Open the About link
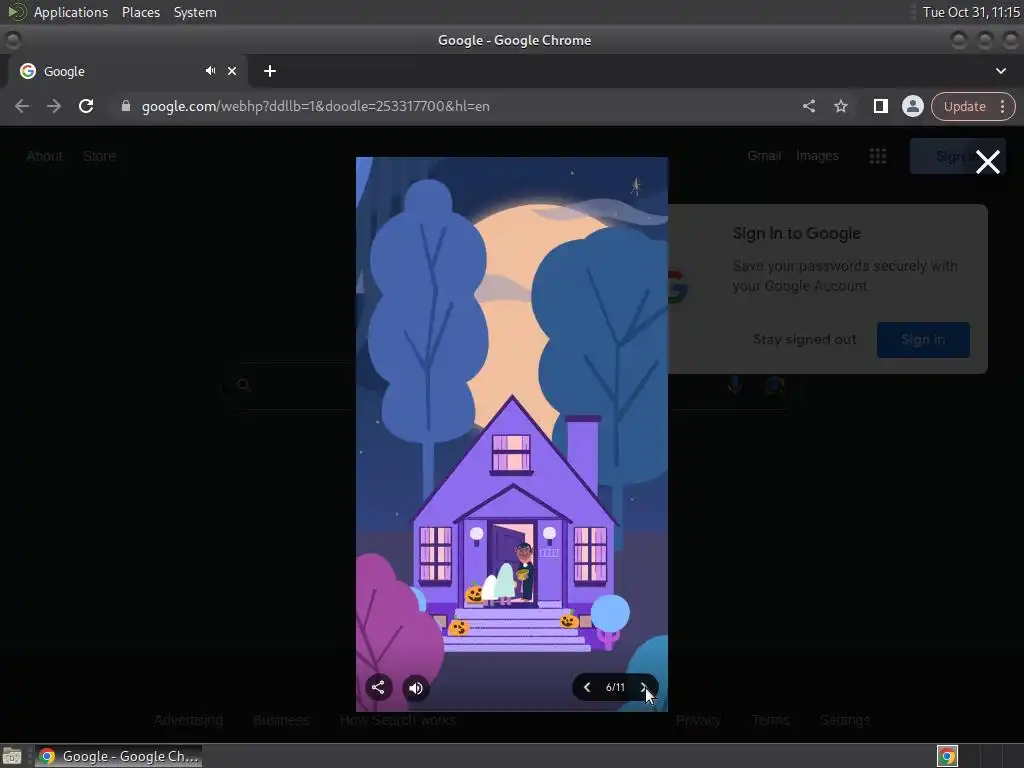Image resolution: width=1024 pixels, height=768 pixels. pyautogui.click(x=44, y=156)
